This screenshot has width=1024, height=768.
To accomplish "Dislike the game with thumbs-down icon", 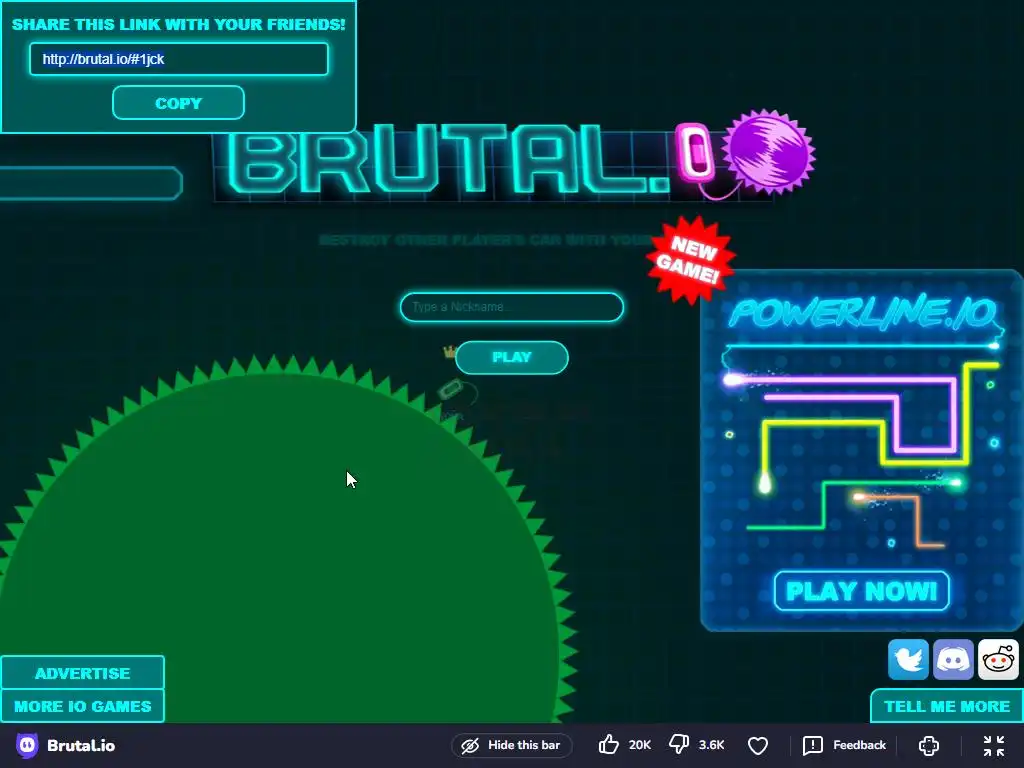I will [x=679, y=744].
